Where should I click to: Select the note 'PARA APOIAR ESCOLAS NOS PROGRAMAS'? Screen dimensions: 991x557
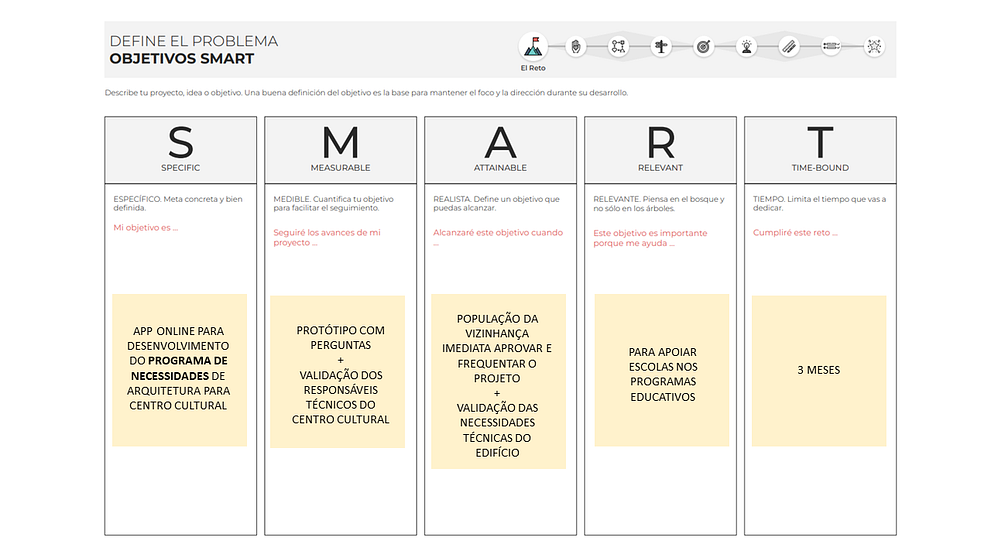[x=662, y=370]
